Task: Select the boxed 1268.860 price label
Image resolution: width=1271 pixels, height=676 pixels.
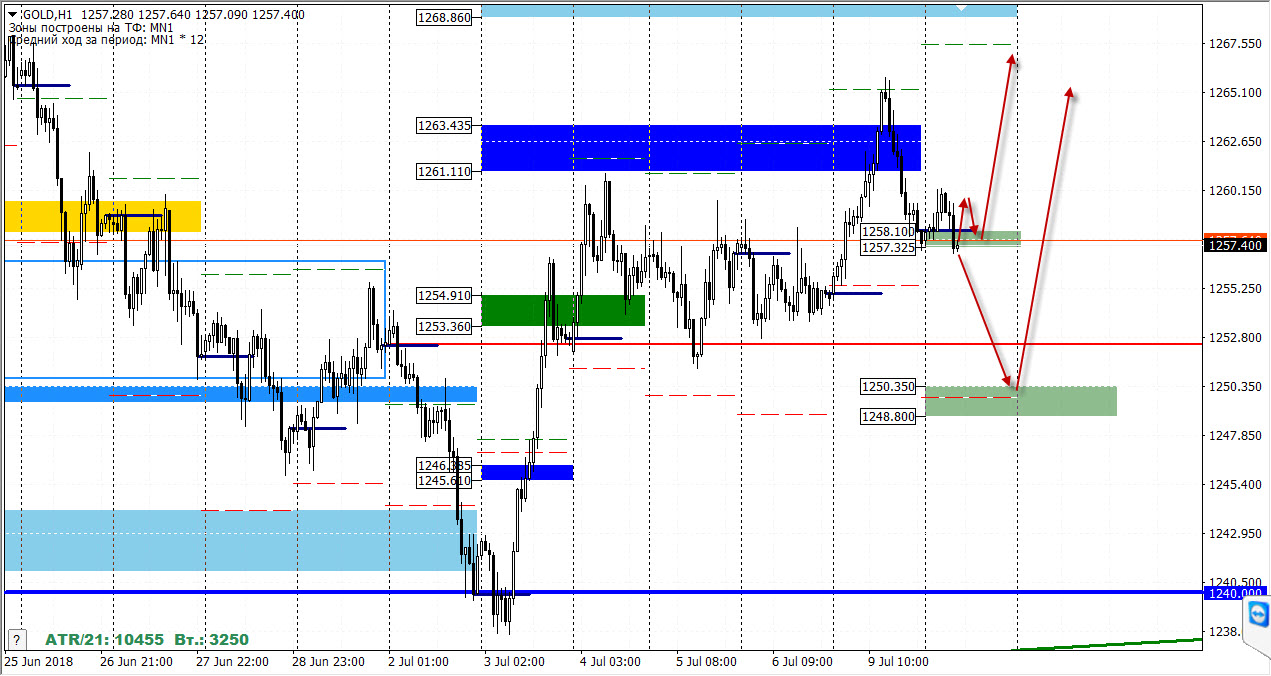Action: (444, 18)
